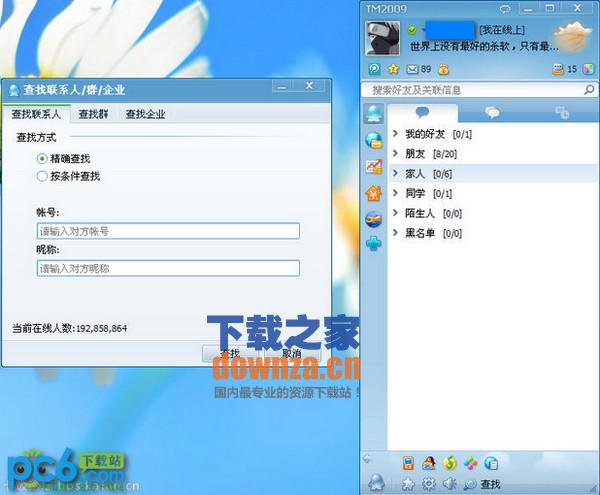Screen dimensions: 600x495
Task: Open the globe mail icon in the sidebar
Action: click(x=373, y=140)
